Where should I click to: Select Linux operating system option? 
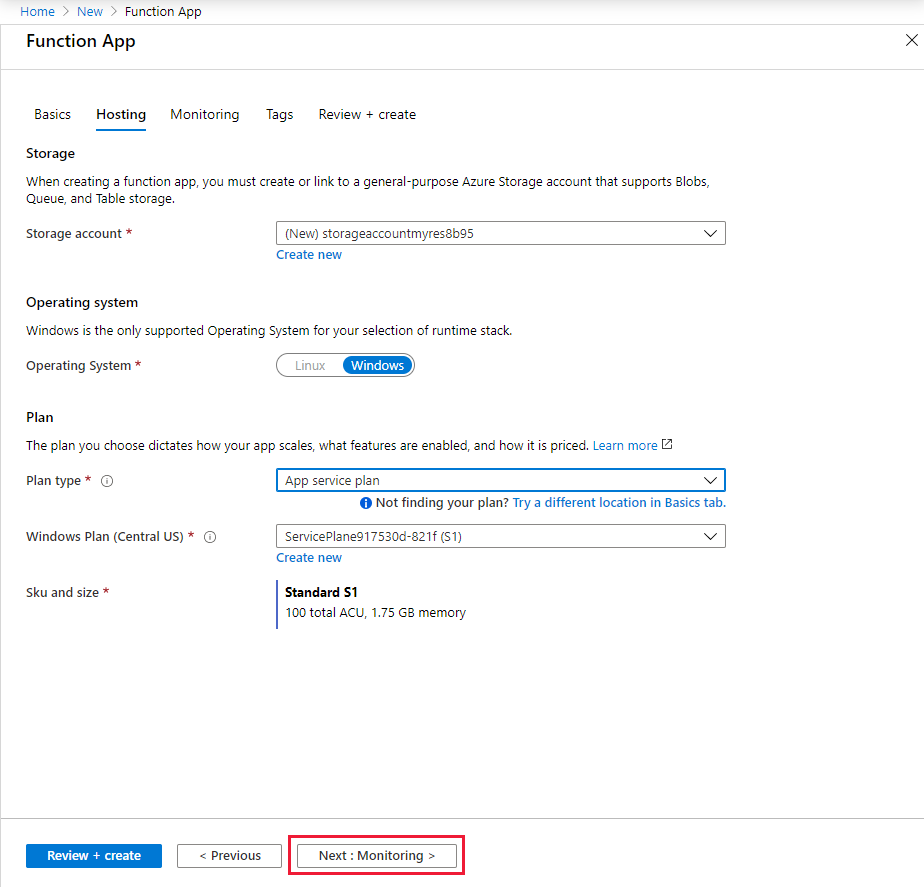pos(310,365)
